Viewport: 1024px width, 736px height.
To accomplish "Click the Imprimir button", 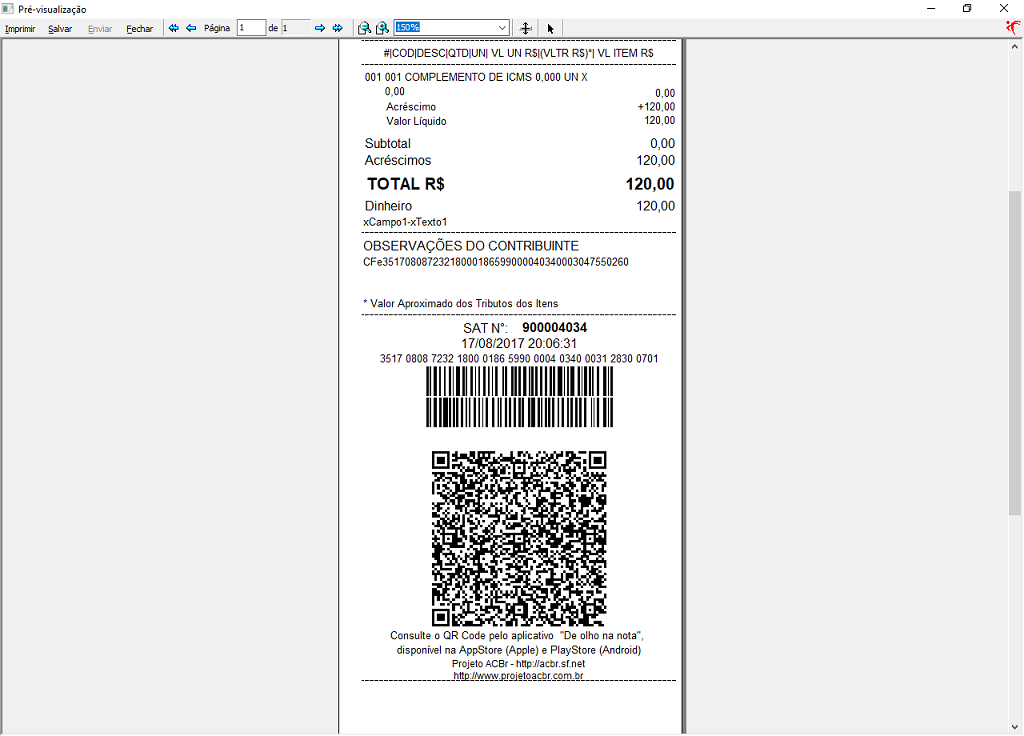I will [20, 29].
